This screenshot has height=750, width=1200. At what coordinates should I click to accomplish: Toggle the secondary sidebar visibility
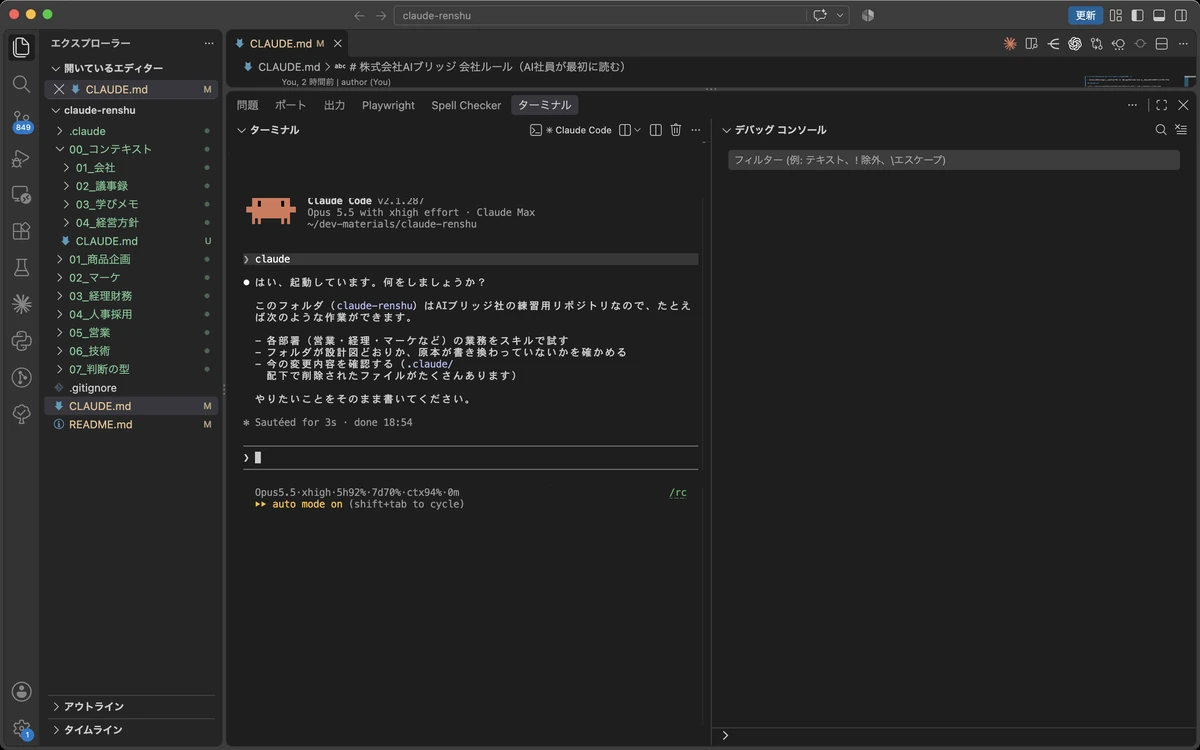pyautogui.click(x=1181, y=15)
